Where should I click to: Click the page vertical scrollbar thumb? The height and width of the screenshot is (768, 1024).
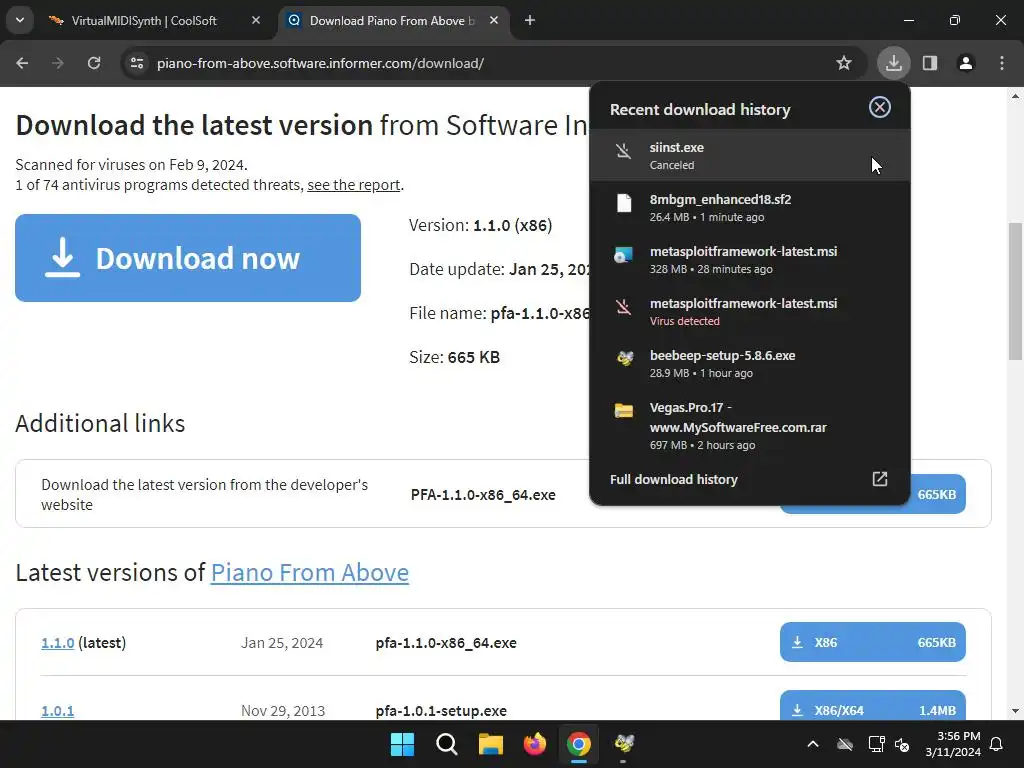click(1015, 291)
